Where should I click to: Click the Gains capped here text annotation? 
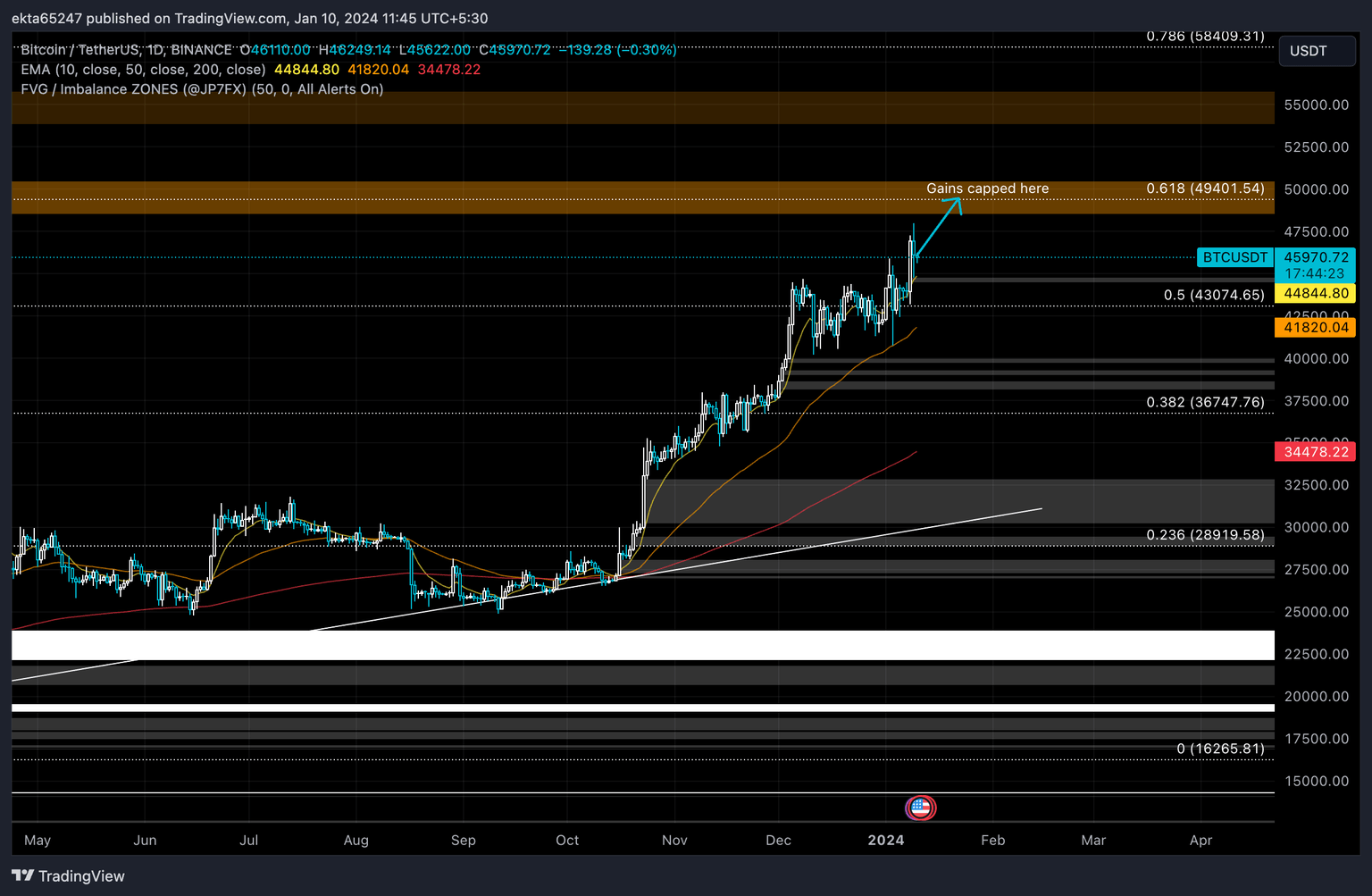click(987, 188)
